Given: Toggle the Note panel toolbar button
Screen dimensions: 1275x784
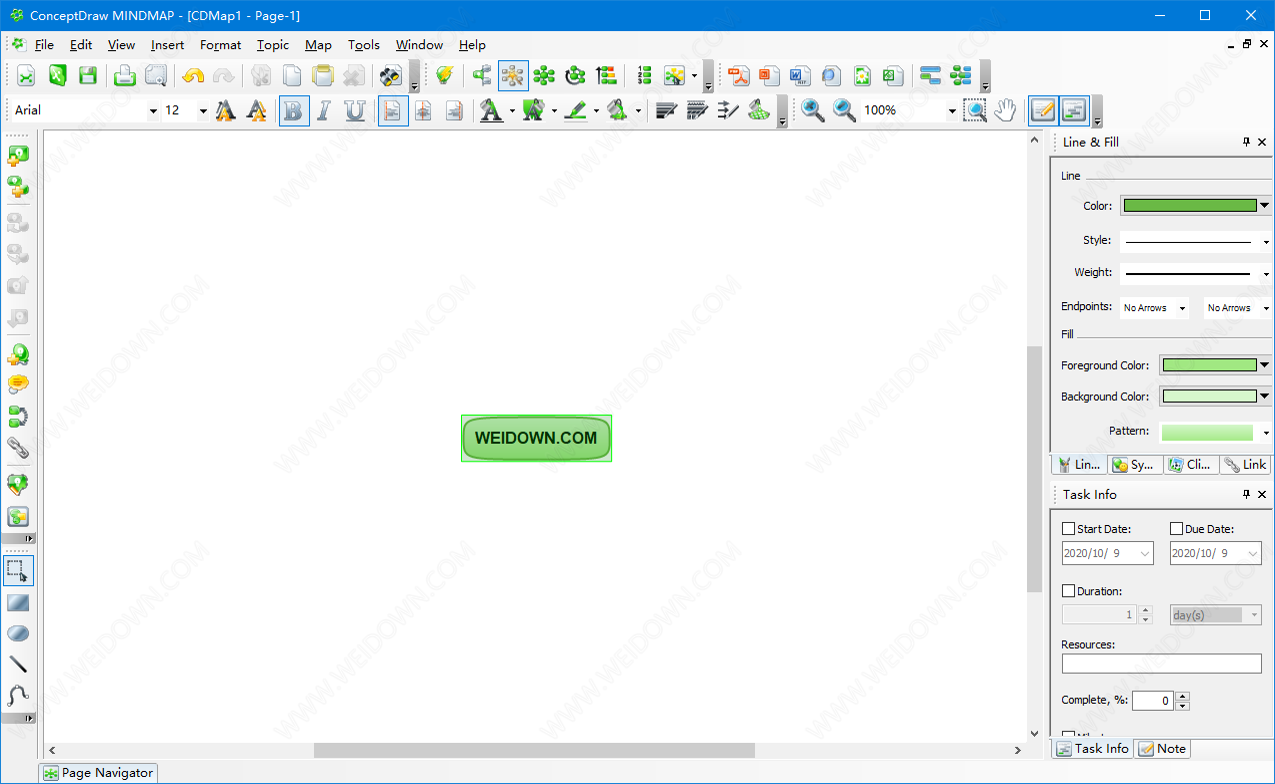Looking at the screenshot, I should pyautogui.click(x=1043, y=110).
